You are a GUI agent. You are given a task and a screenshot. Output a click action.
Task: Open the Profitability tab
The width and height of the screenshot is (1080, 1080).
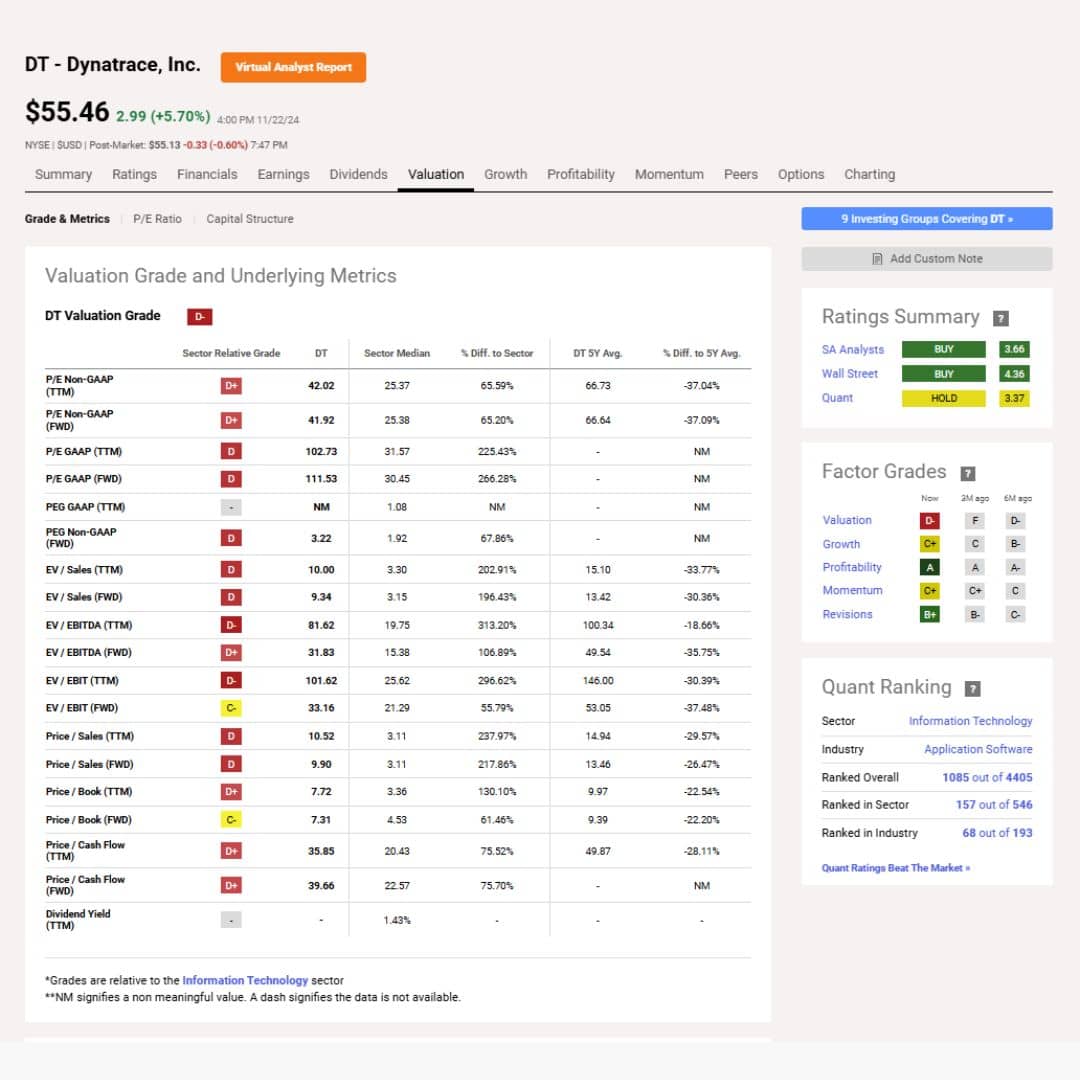pyautogui.click(x=581, y=174)
